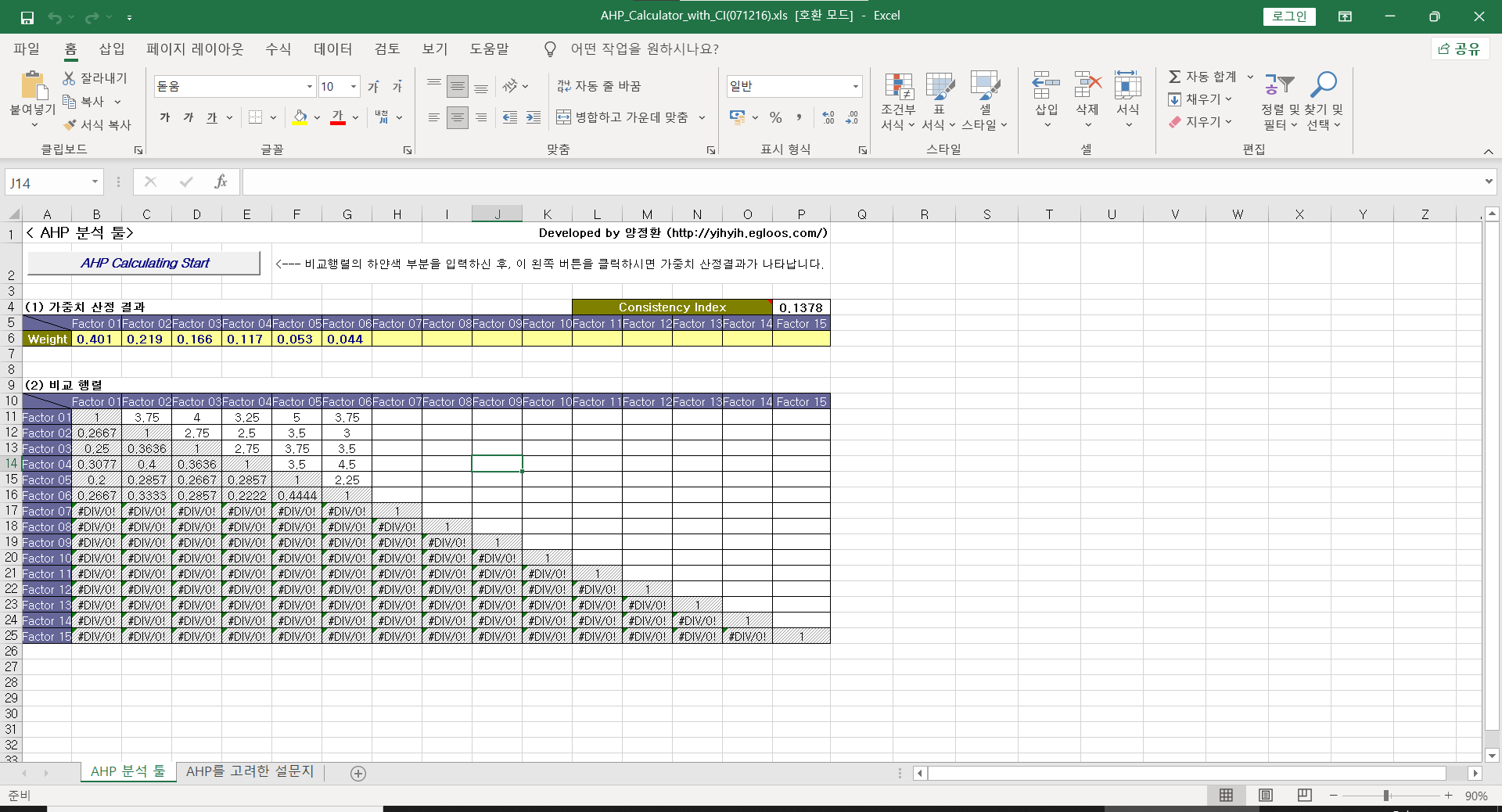The width and height of the screenshot is (1502, 812).
Task: Toggle underline (밑줄 가) formatting
Action: pos(212,117)
